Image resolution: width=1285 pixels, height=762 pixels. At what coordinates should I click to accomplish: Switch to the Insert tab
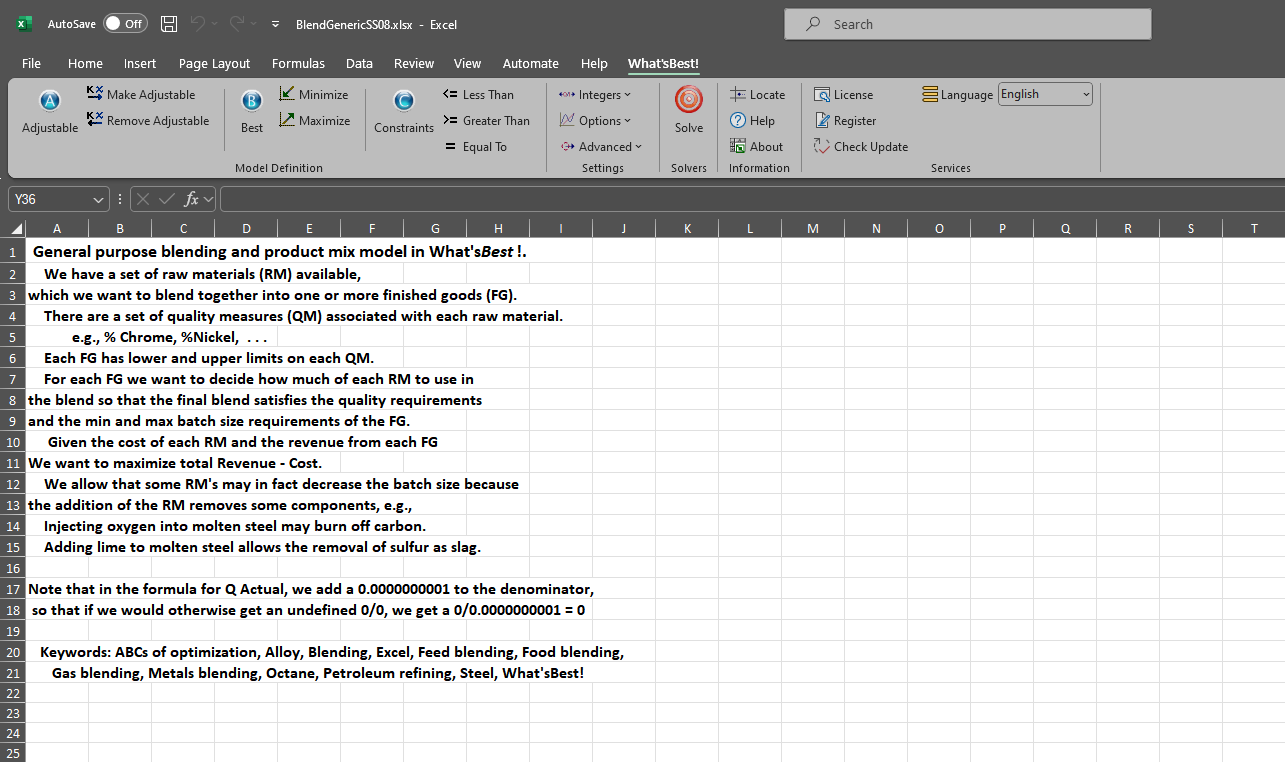(x=140, y=63)
